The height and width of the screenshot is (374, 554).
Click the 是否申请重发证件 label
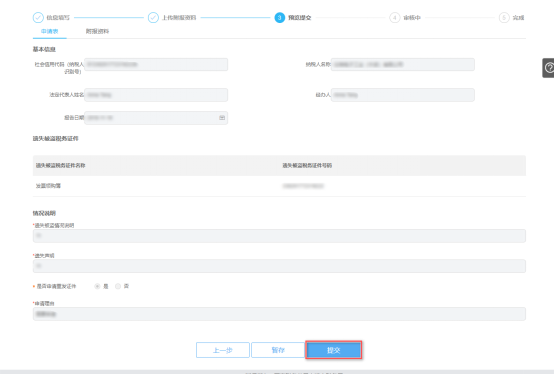click(56, 286)
